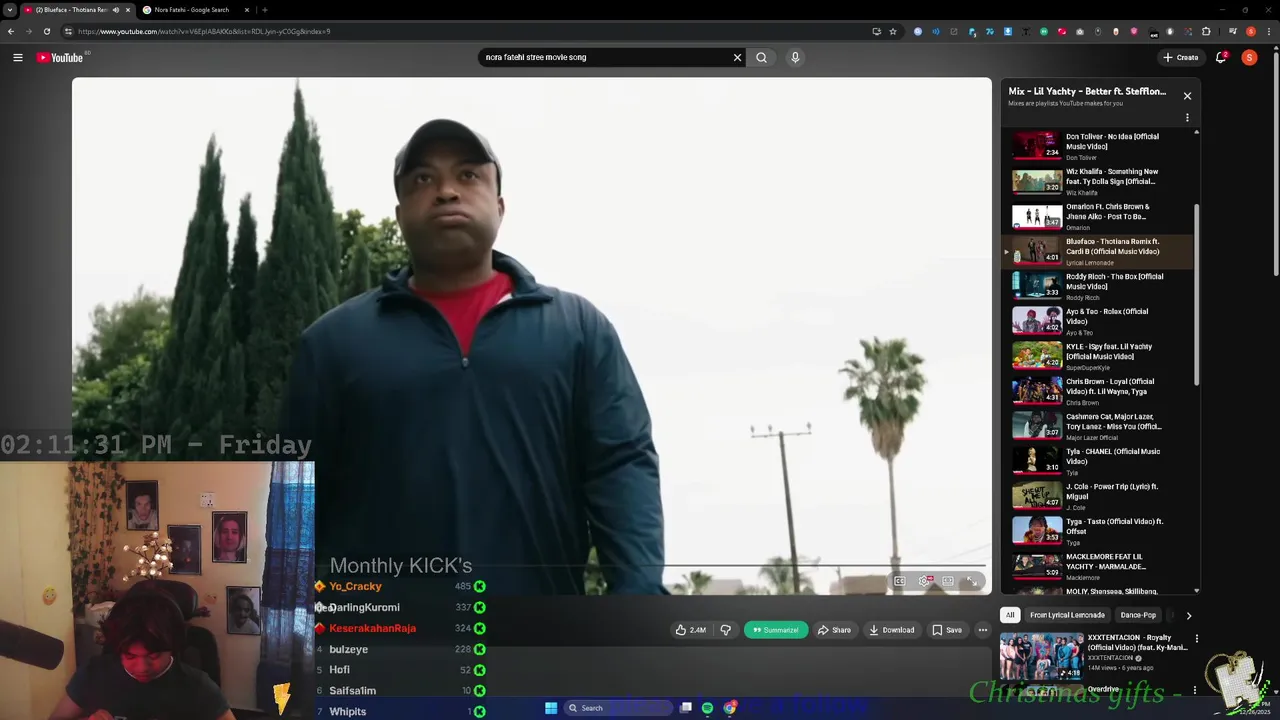Dislike the current video
The image size is (1280, 720).
726,630
